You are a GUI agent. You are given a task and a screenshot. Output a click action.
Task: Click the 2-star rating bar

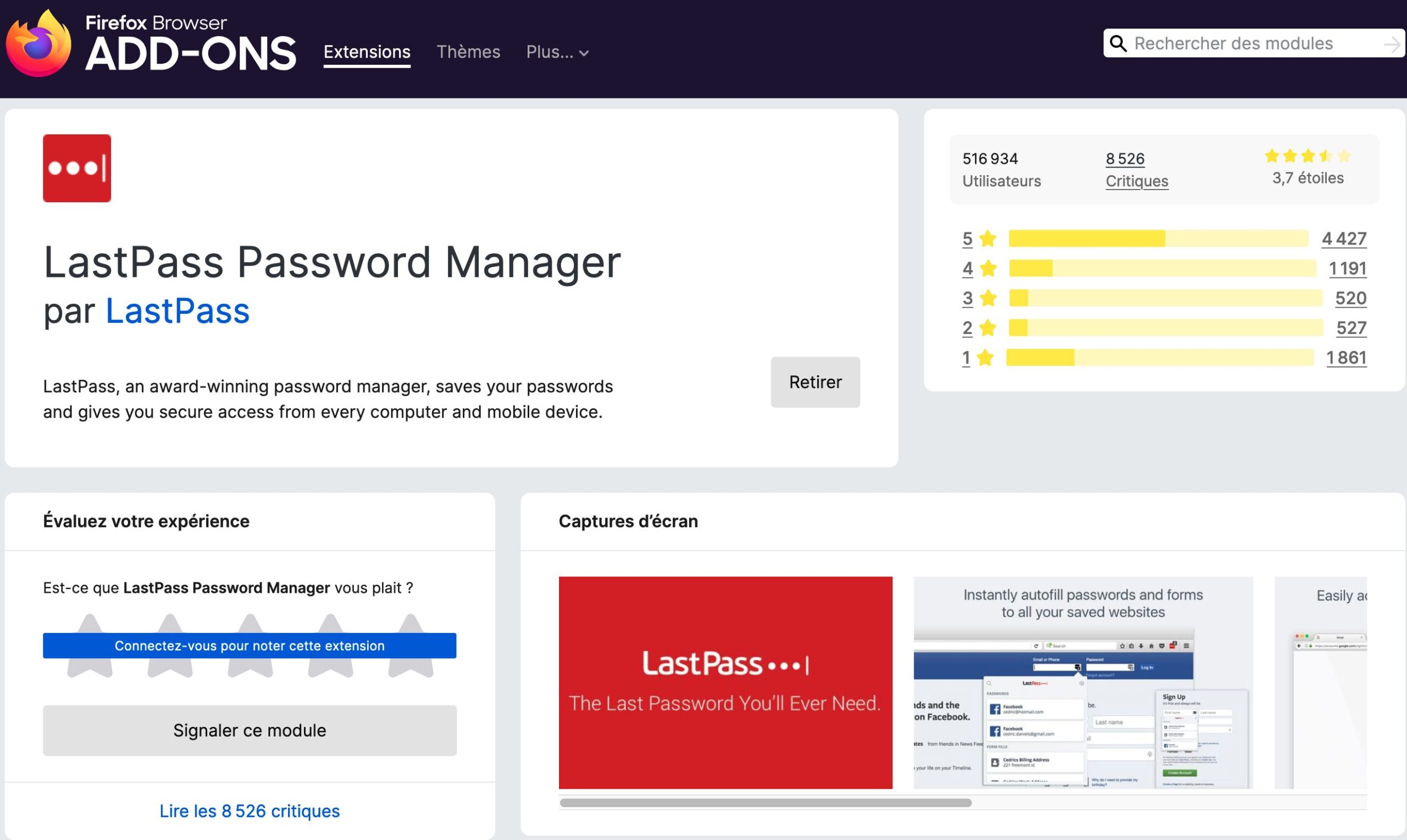click(x=1166, y=328)
